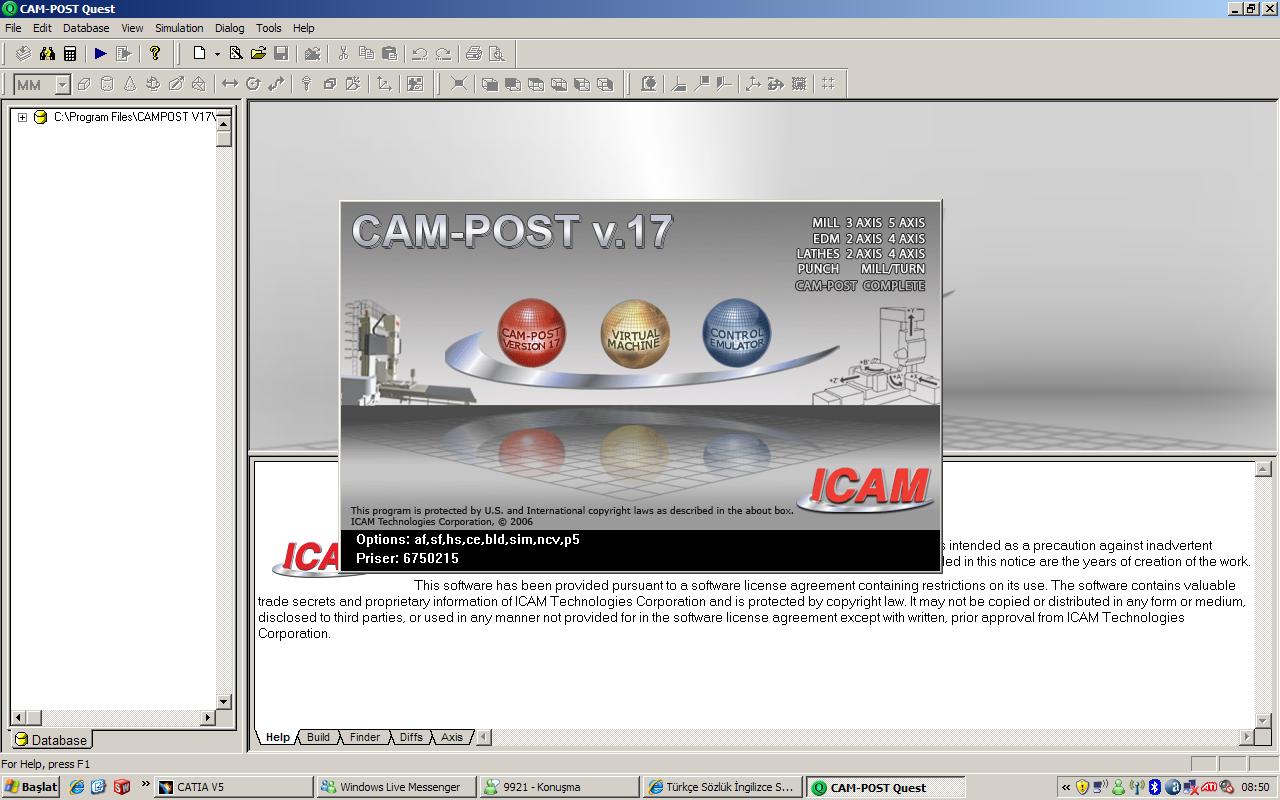The image size is (1280, 800).
Task: Switch to Windows Live Messenger in taskbar
Action: pos(395,787)
